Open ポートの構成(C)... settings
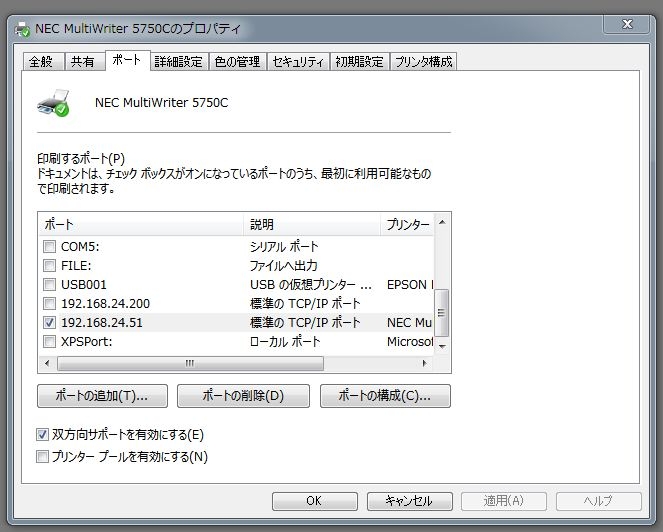 [385, 396]
